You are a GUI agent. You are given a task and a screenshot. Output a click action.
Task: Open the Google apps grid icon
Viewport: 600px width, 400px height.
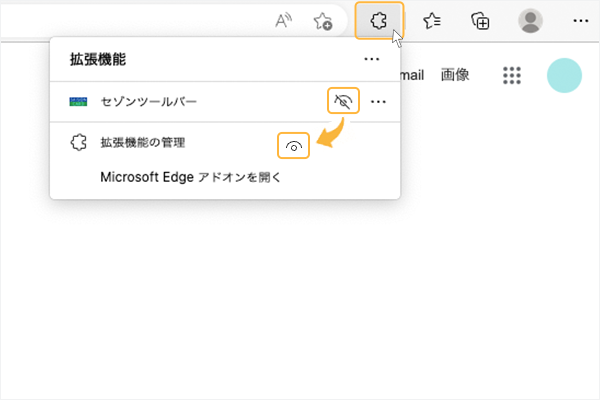click(x=512, y=76)
